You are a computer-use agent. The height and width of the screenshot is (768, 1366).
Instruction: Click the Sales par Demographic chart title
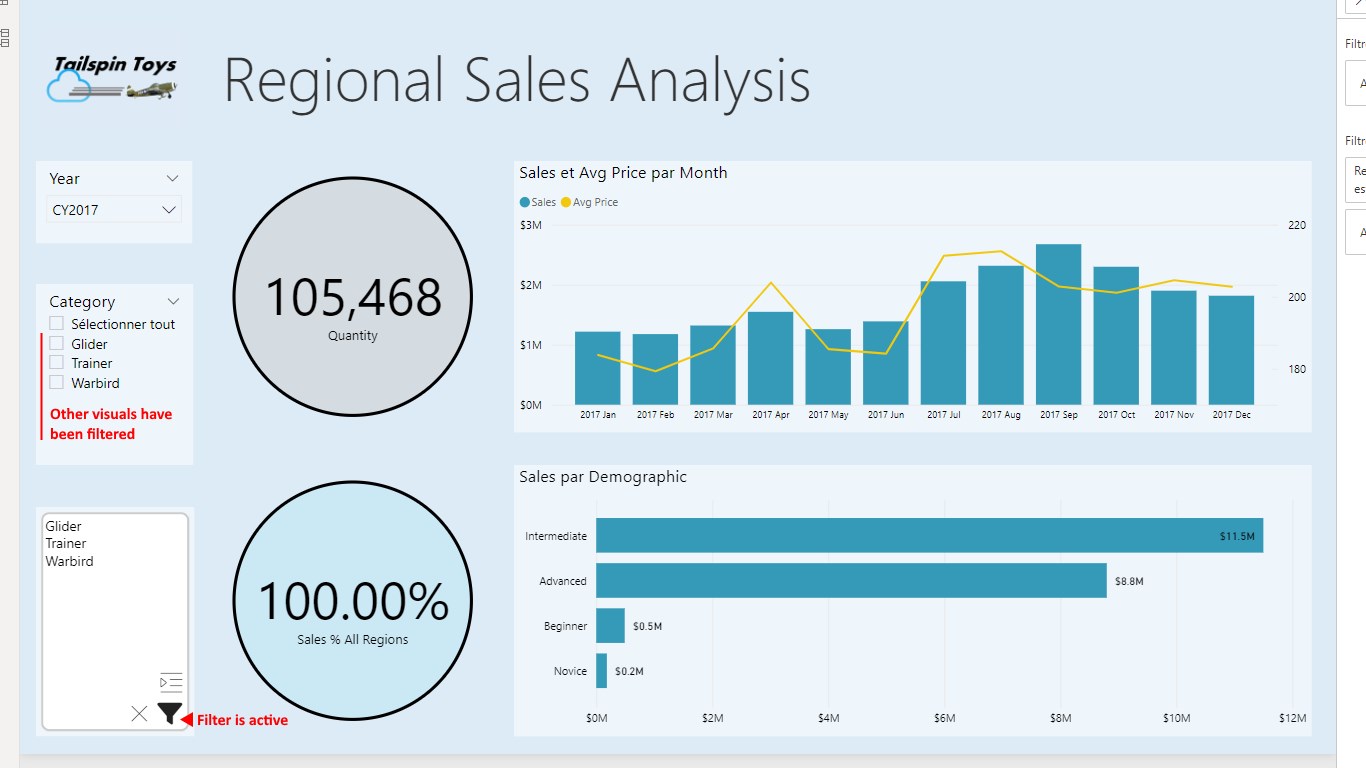603,477
